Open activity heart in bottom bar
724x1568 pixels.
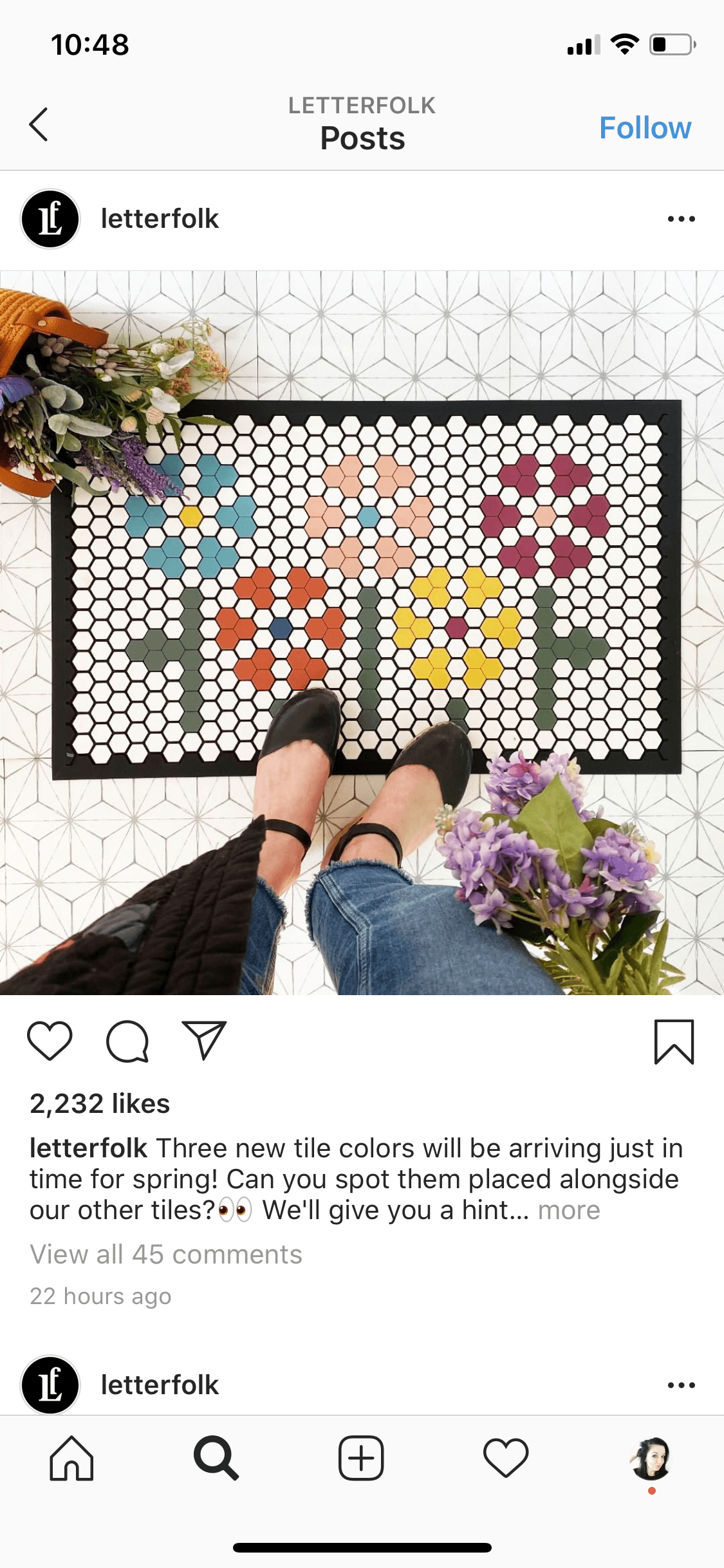point(506,1458)
